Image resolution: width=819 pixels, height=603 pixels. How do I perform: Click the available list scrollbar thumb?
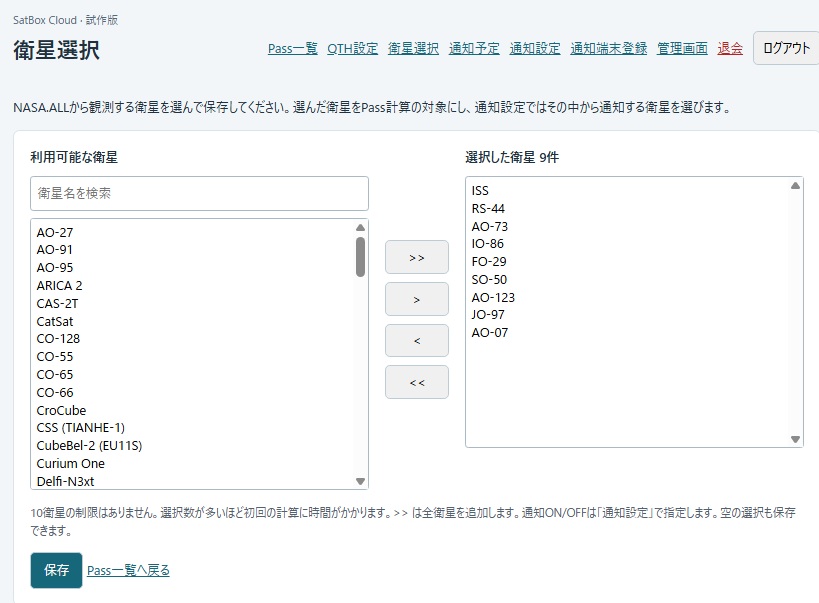[360, 257]
